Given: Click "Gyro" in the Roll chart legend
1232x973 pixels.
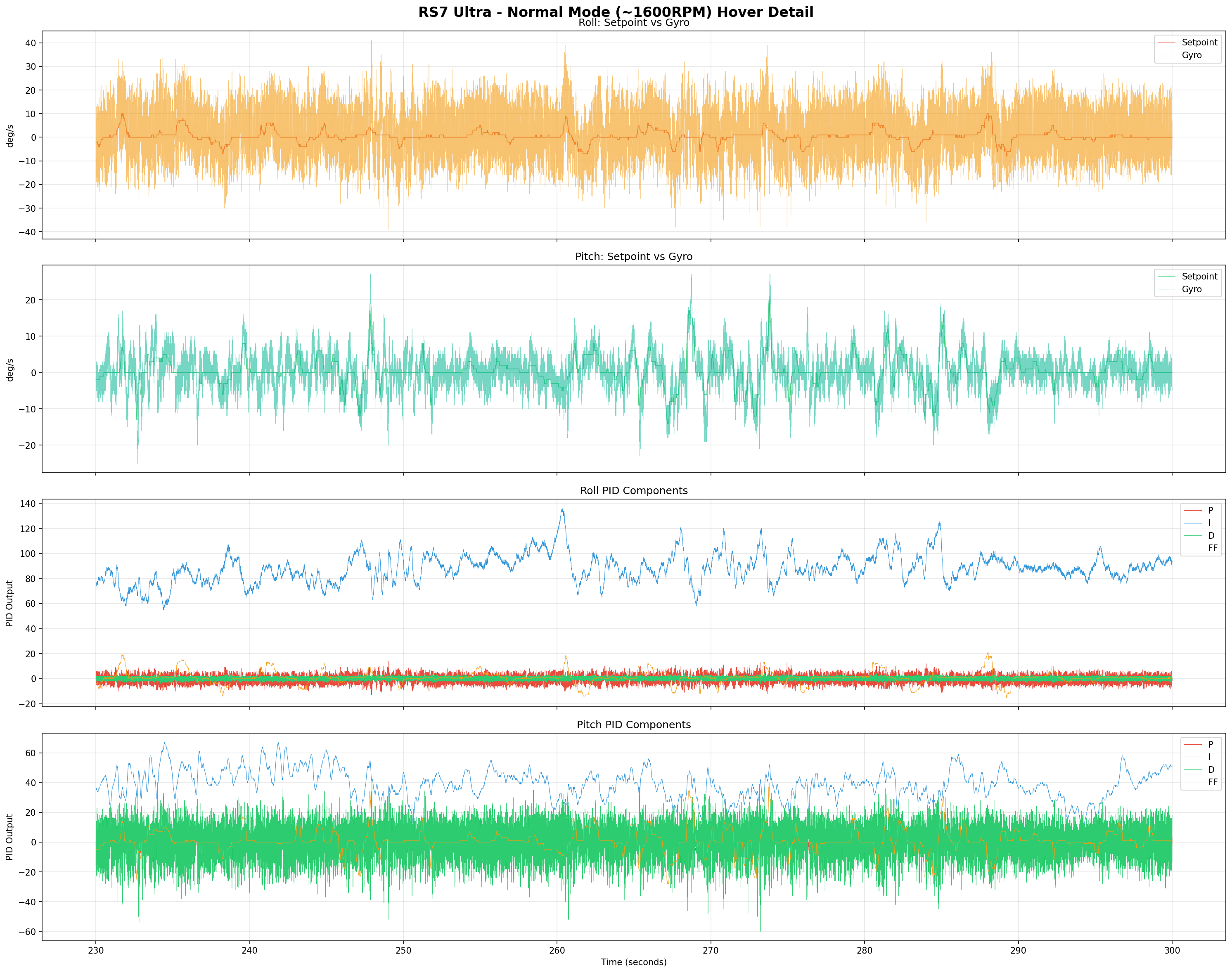Looking at the screenshot, I should (x=1192, y=55).
